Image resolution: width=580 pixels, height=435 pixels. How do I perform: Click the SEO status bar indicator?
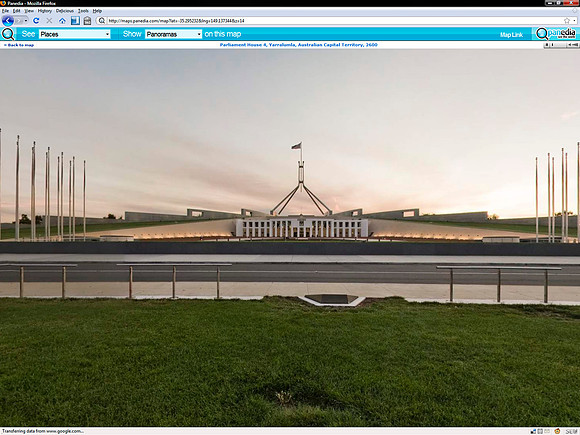[x=572, y=431]
